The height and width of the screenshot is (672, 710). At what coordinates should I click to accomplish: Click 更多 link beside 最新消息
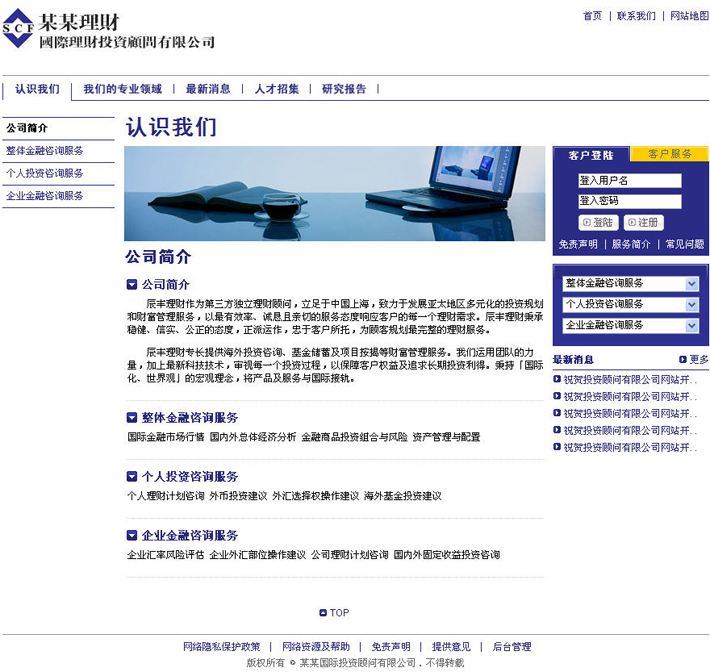coord(699,360)
